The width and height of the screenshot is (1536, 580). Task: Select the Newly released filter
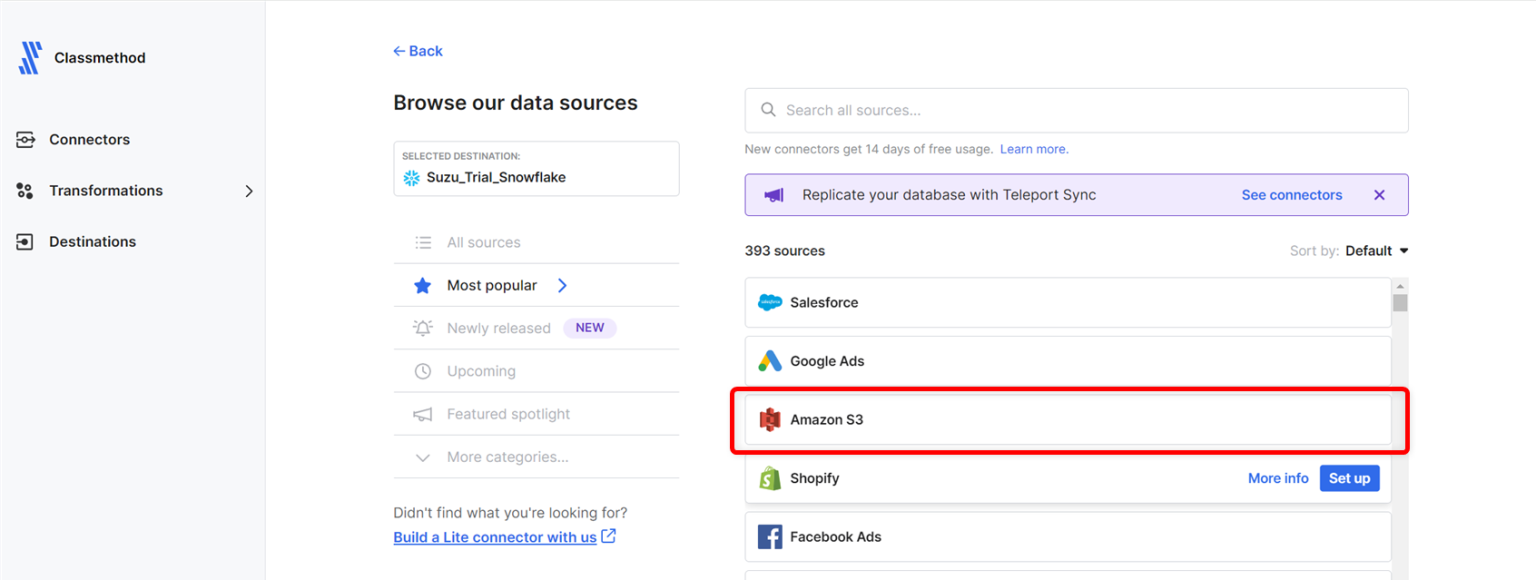[x=498, y=327]
